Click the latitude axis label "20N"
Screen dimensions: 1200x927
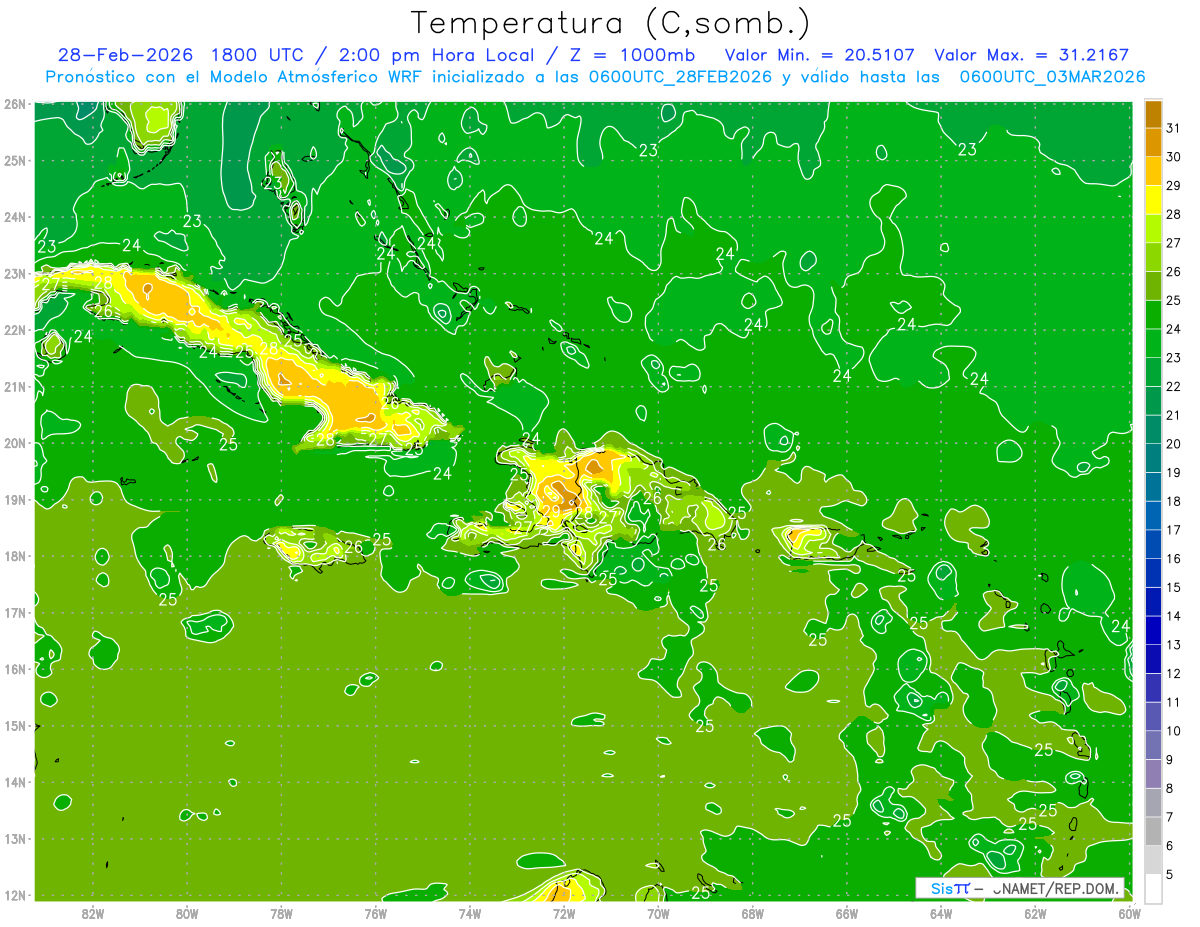coord(15,443)
